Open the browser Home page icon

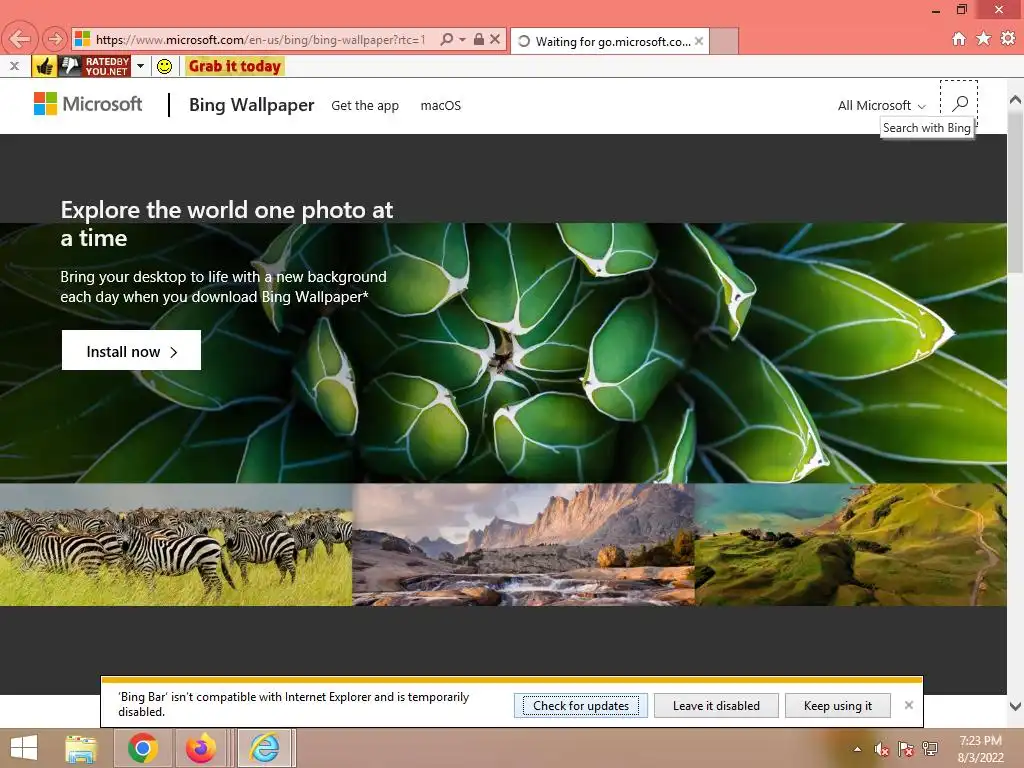[x=958, y=39]
